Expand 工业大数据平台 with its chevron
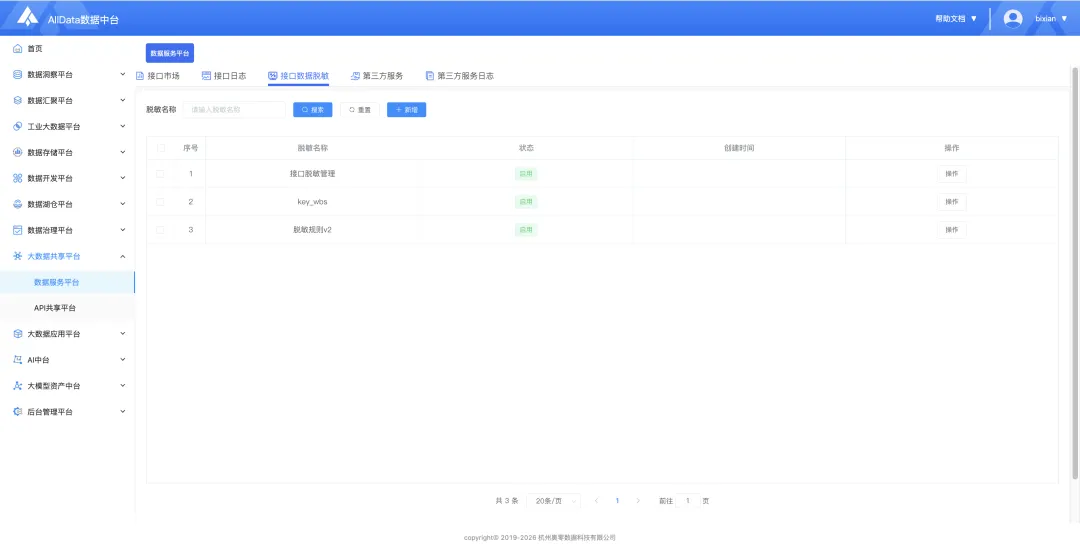 point(123,127)
